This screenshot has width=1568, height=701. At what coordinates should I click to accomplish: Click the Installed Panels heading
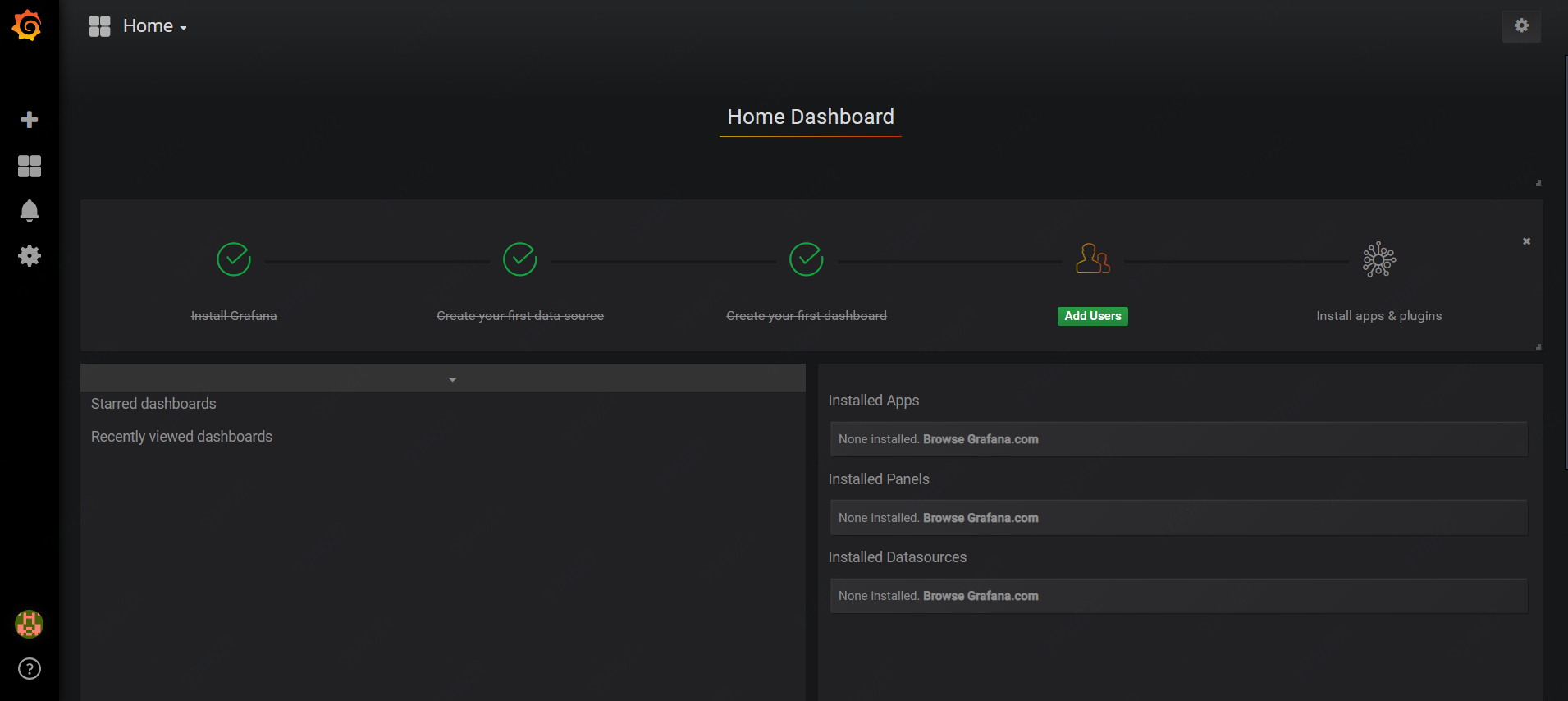879,479
